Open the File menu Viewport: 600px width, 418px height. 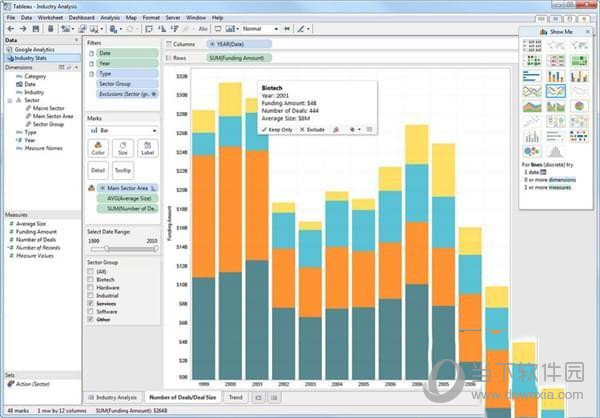(x=11, y=18)
